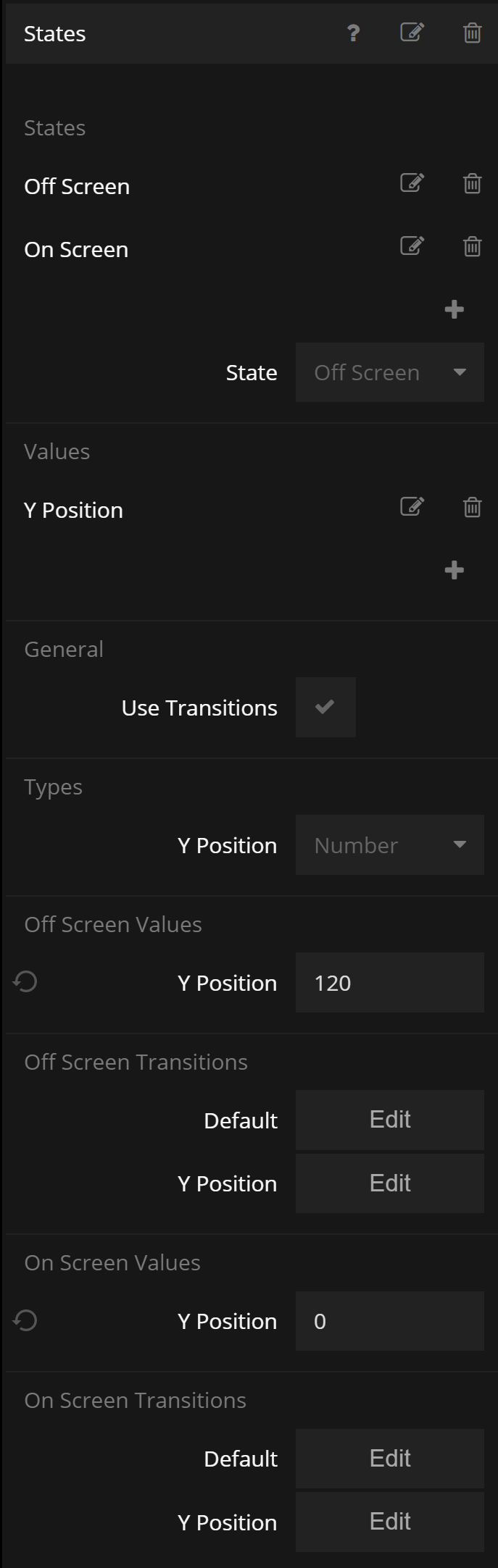498x1568 pixels.
Task: Edit the On Screen state name
Action: (x=412, y=246)
